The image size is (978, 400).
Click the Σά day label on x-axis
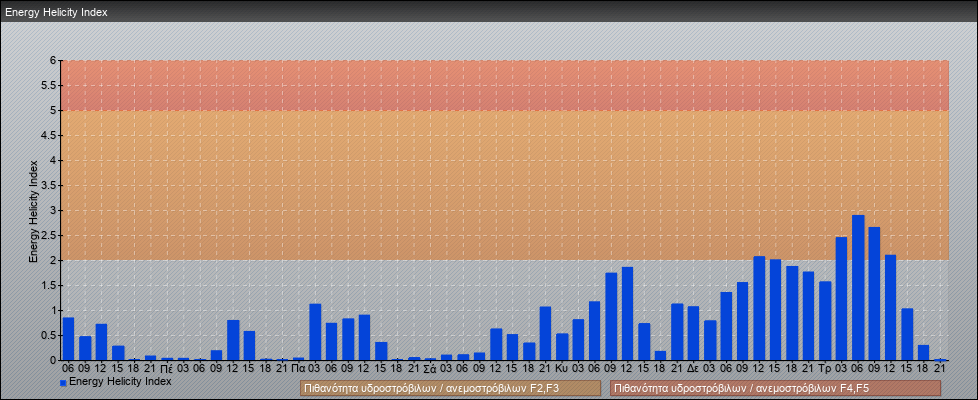tap(430, 369)
